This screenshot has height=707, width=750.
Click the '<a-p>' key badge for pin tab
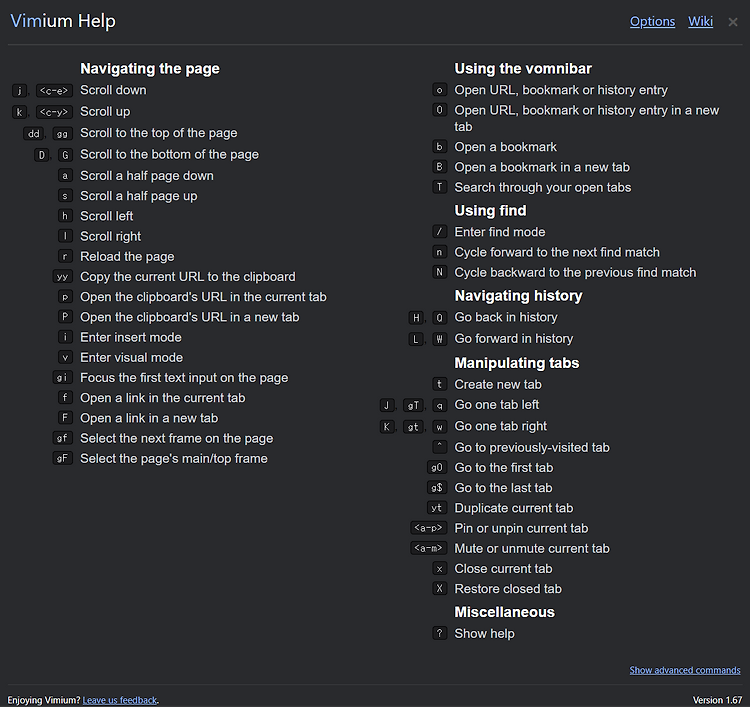429,528
